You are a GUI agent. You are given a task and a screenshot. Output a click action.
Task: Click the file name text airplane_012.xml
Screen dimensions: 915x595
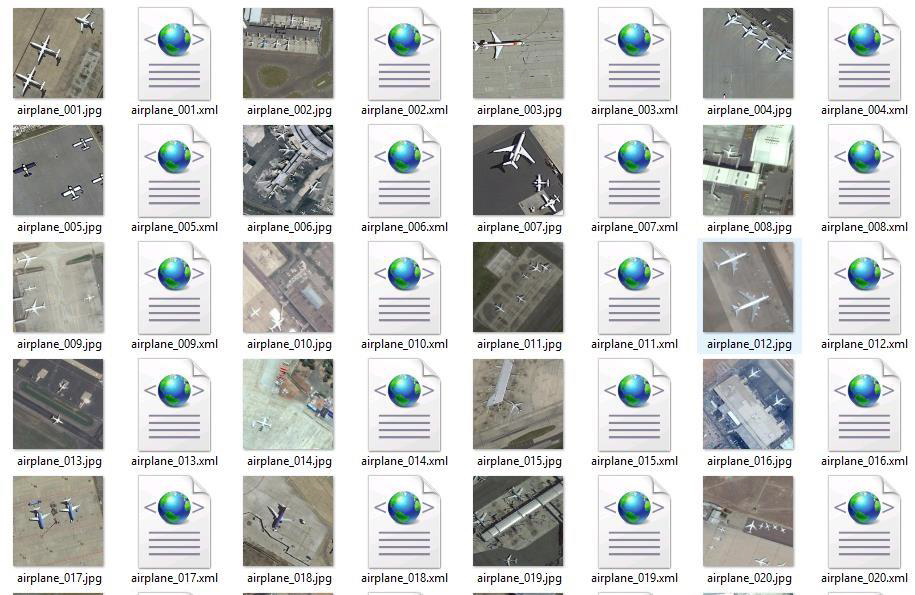point(864,344)
